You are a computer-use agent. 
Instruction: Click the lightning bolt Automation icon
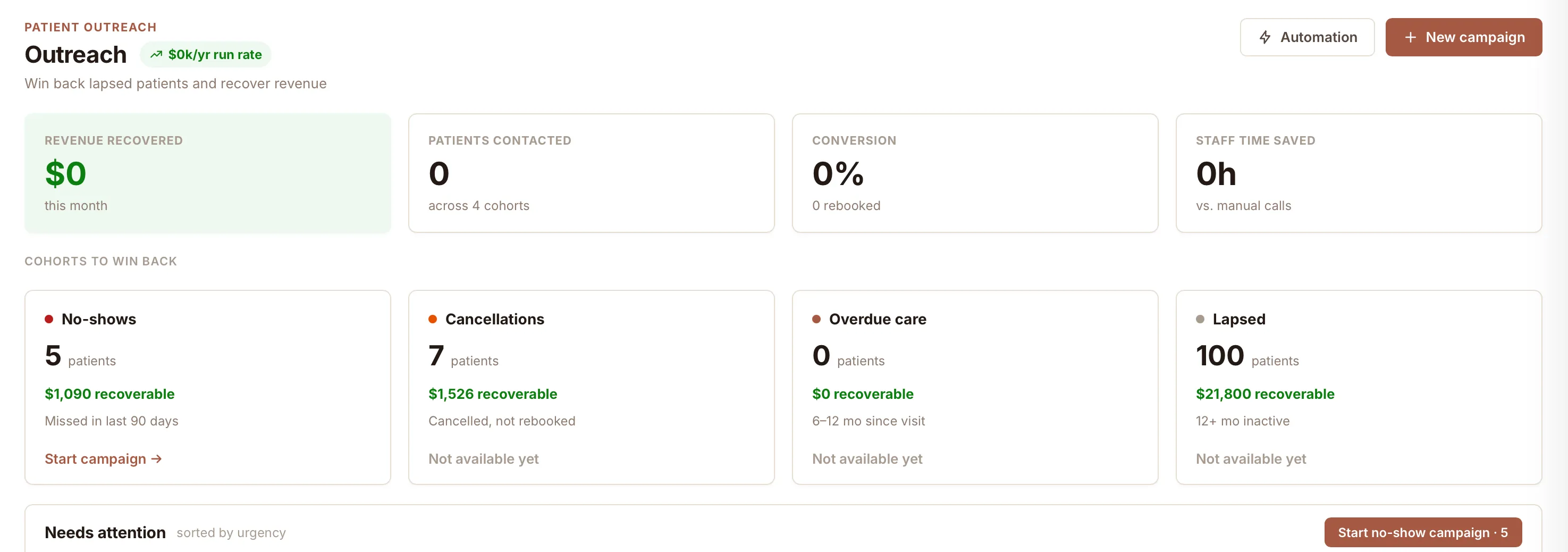pyautogui.click(x=1265, y=37)
